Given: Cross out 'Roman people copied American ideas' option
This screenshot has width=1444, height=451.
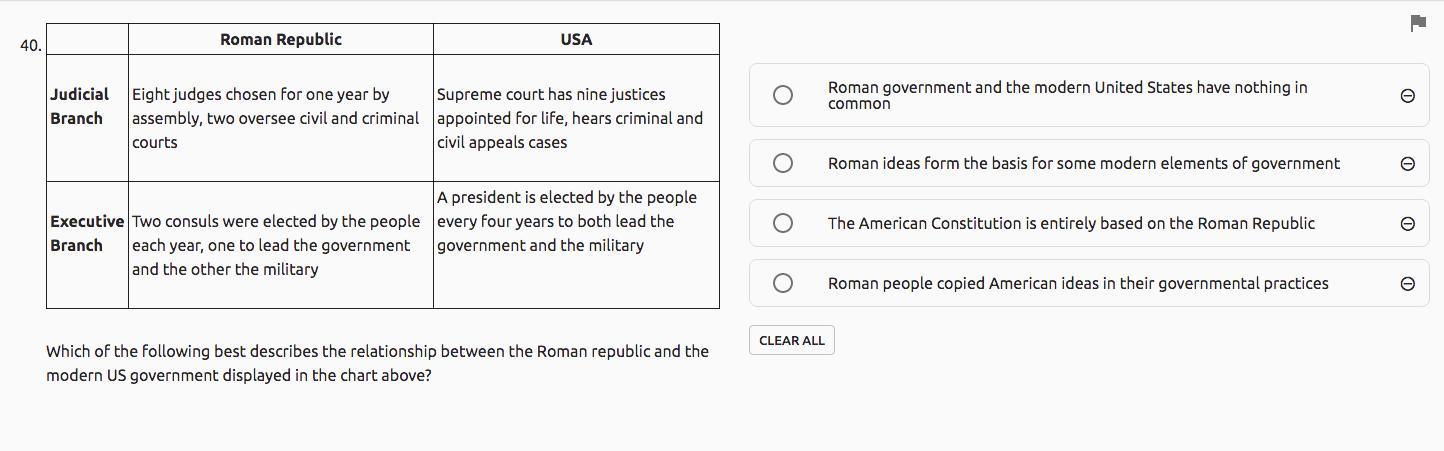Looking at the screenshot, I should [x=1407, y=283].
